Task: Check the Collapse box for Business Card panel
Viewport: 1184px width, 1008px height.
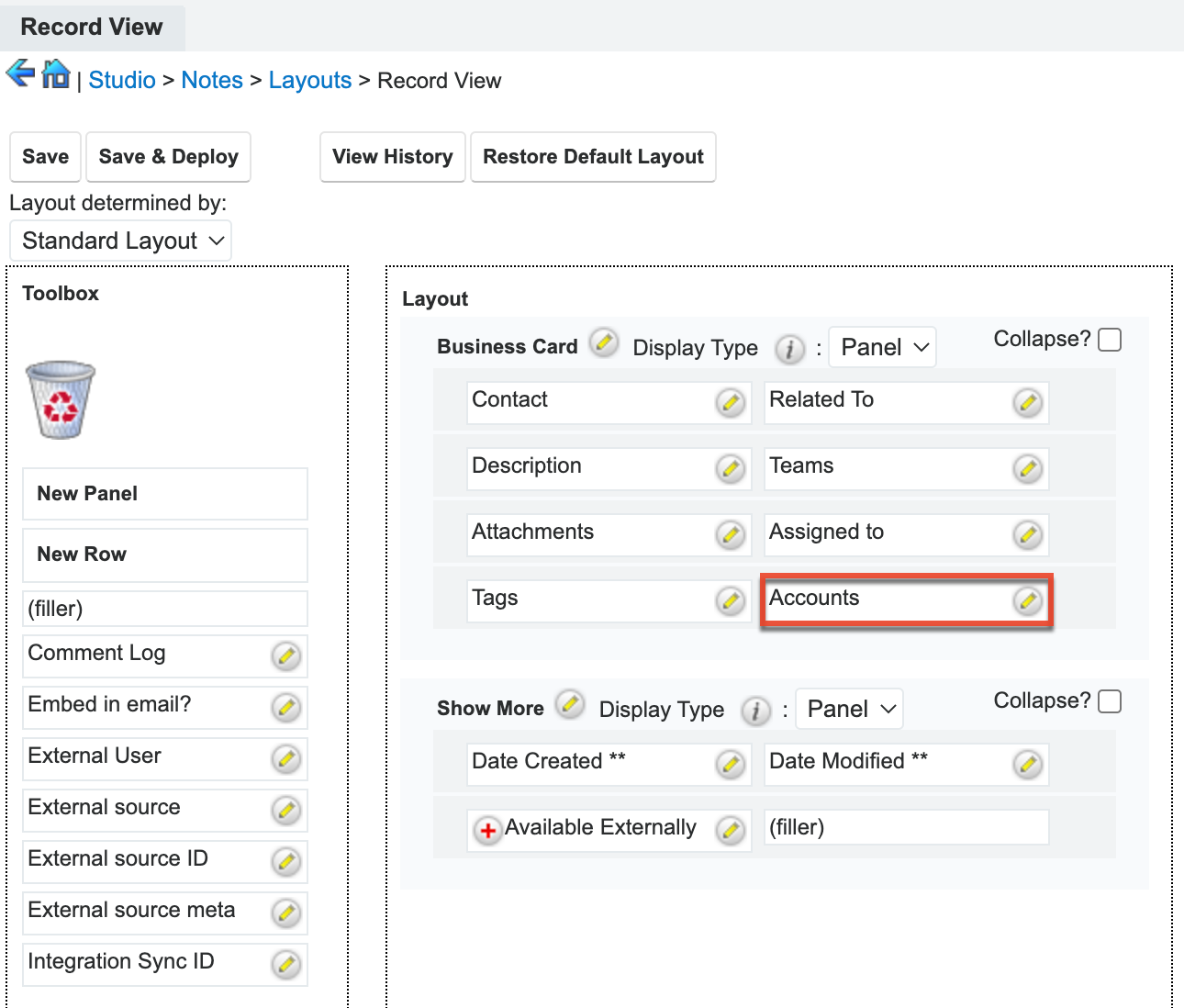Action: 1110,339
